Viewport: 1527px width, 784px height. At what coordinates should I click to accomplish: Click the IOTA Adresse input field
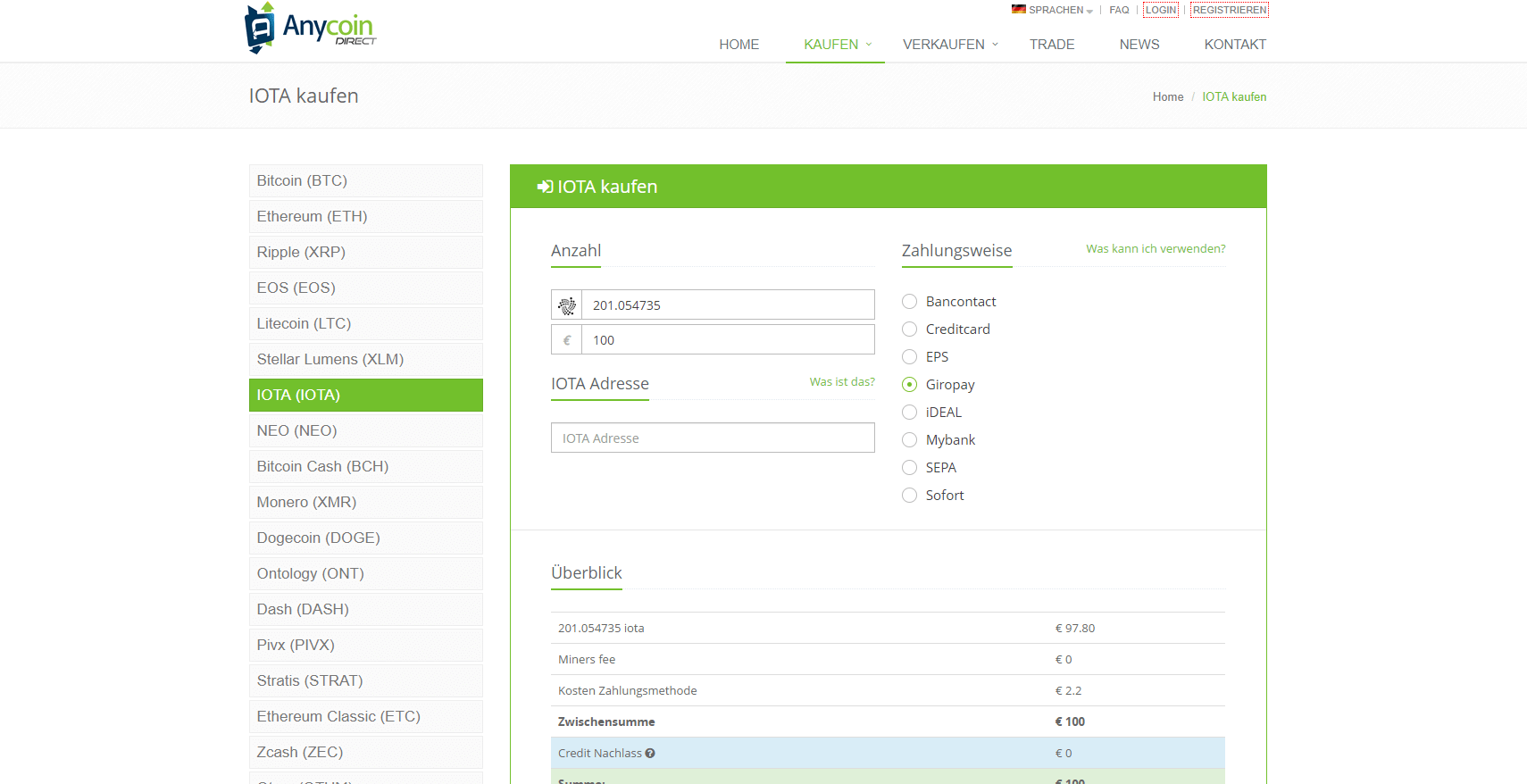pyautogui.click(x=713, y=438)
